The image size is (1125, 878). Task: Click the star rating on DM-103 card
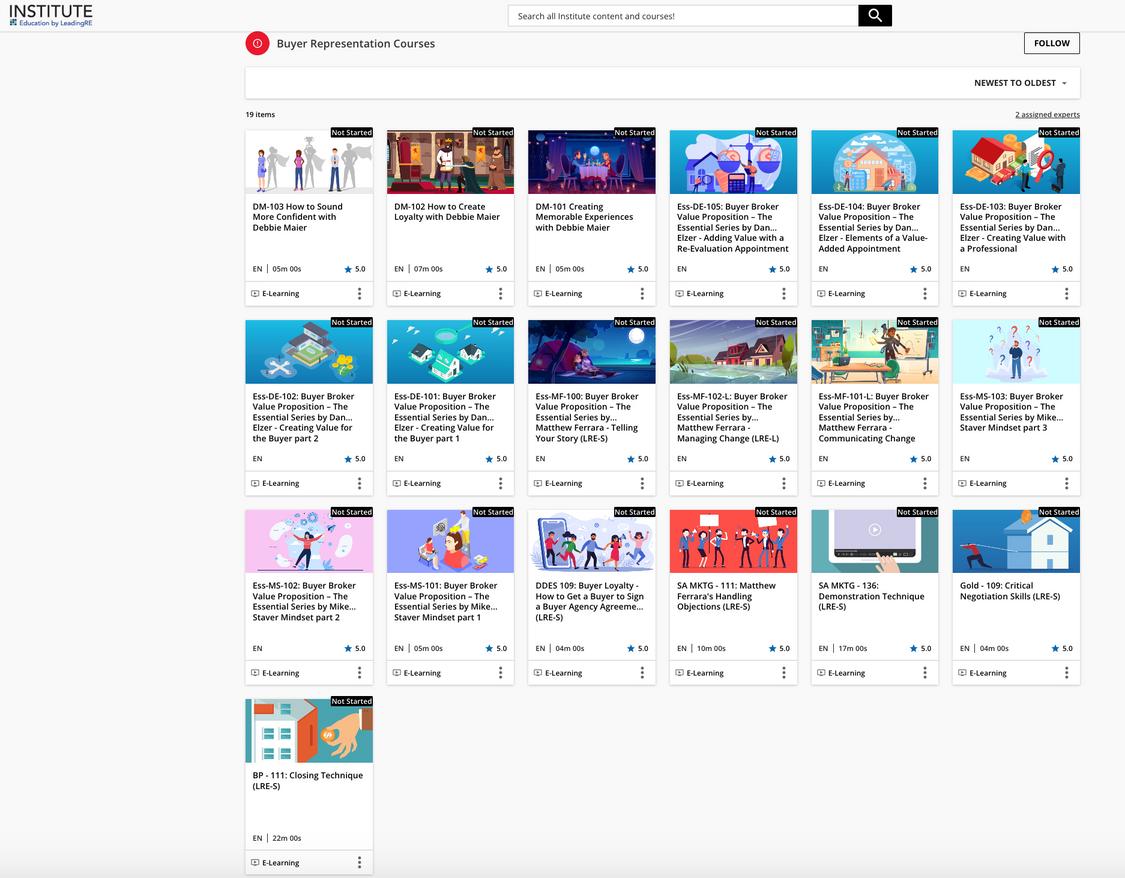[354, 269]
